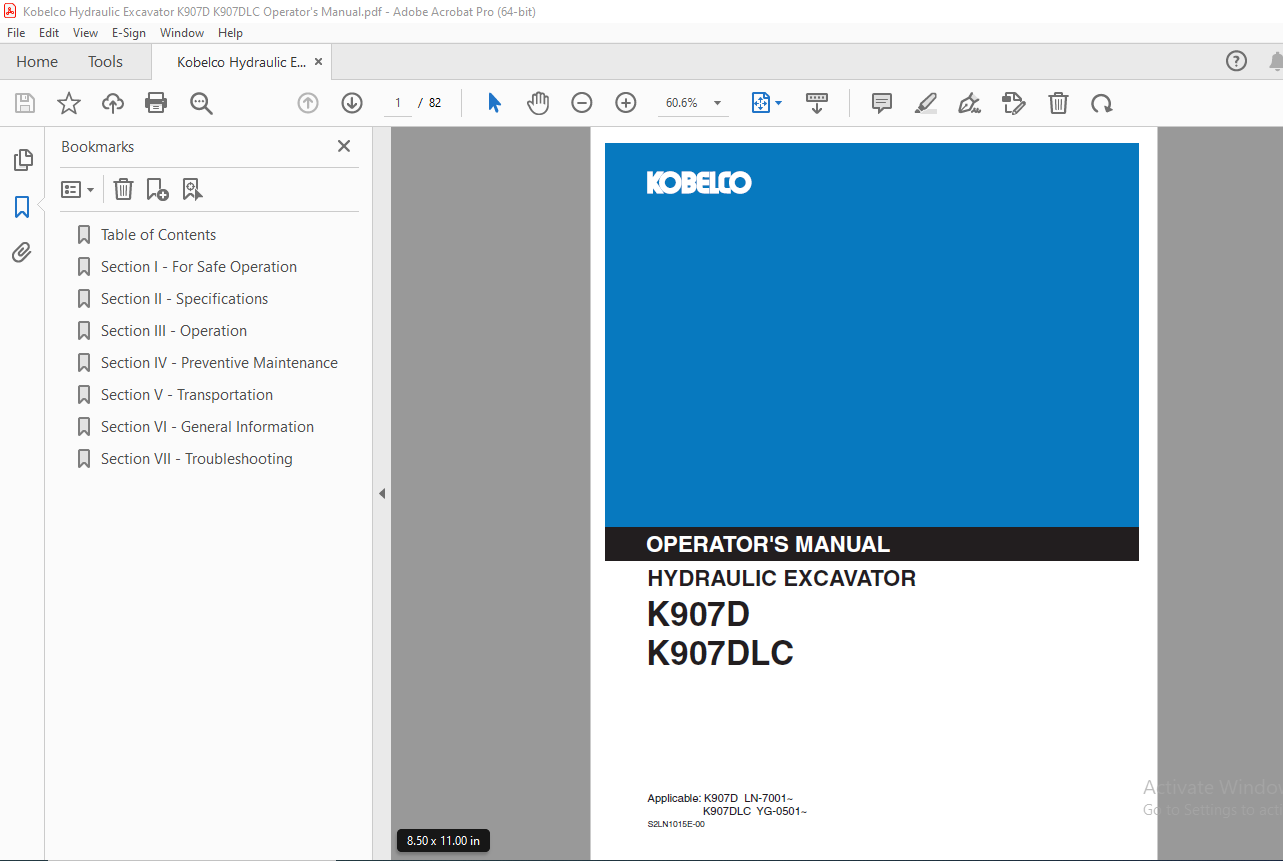Click the S2LN1015E-00 document code
Screen dimensions: 1283x861
(x=676, y=825)
